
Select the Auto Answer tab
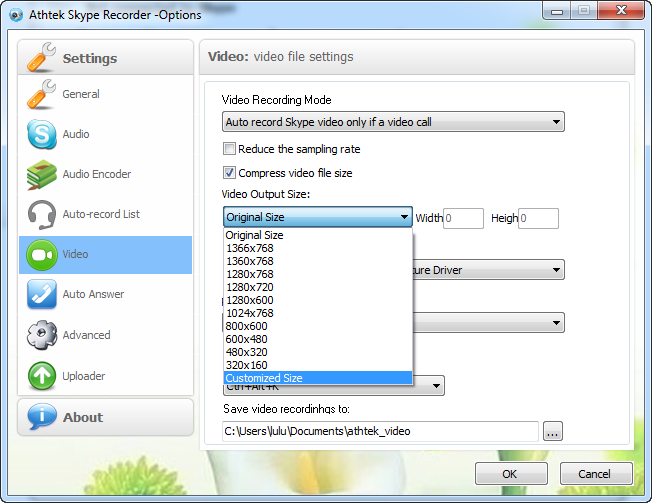point(106,294)
